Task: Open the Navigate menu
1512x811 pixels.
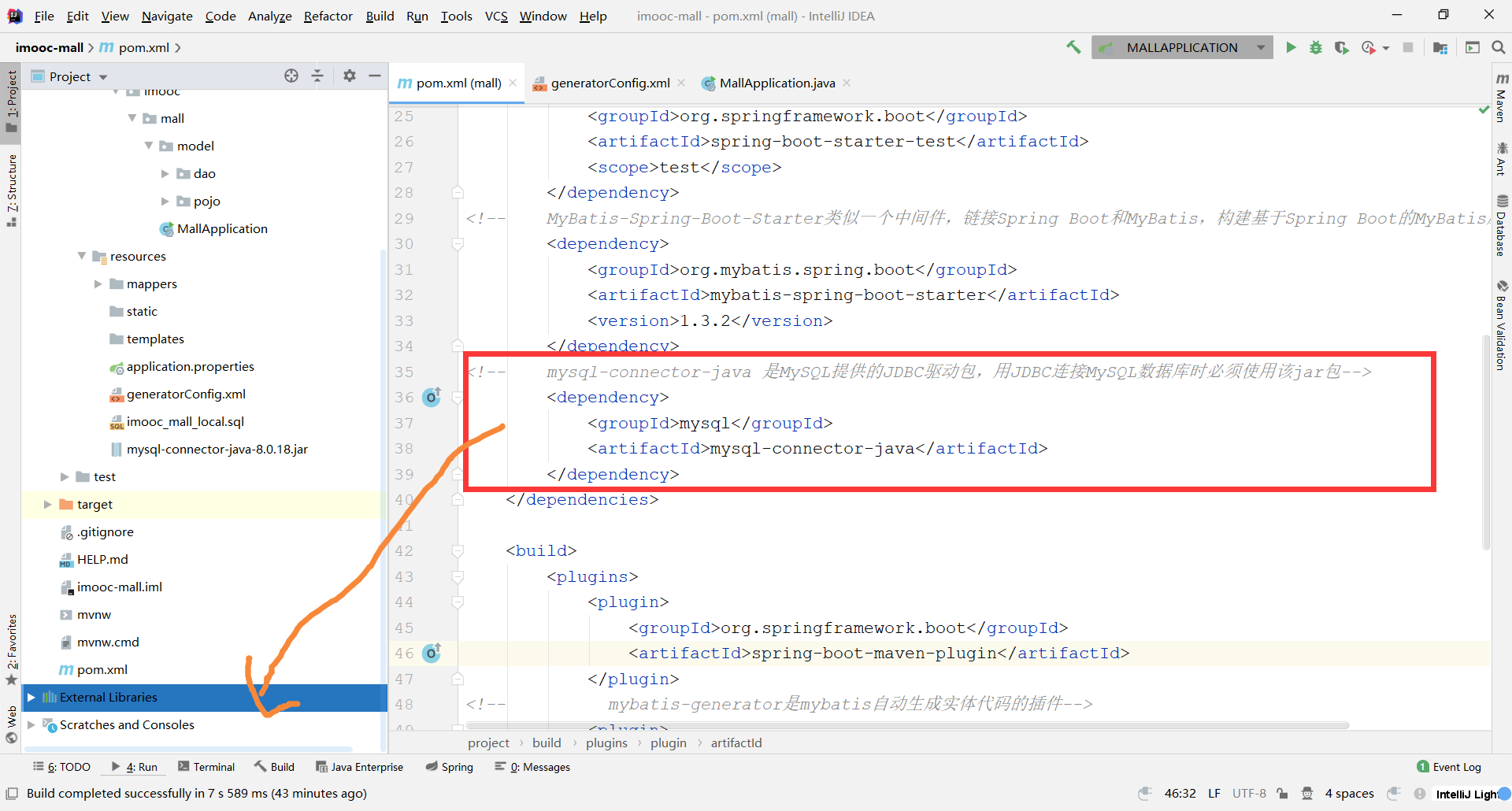Action: 167,16
